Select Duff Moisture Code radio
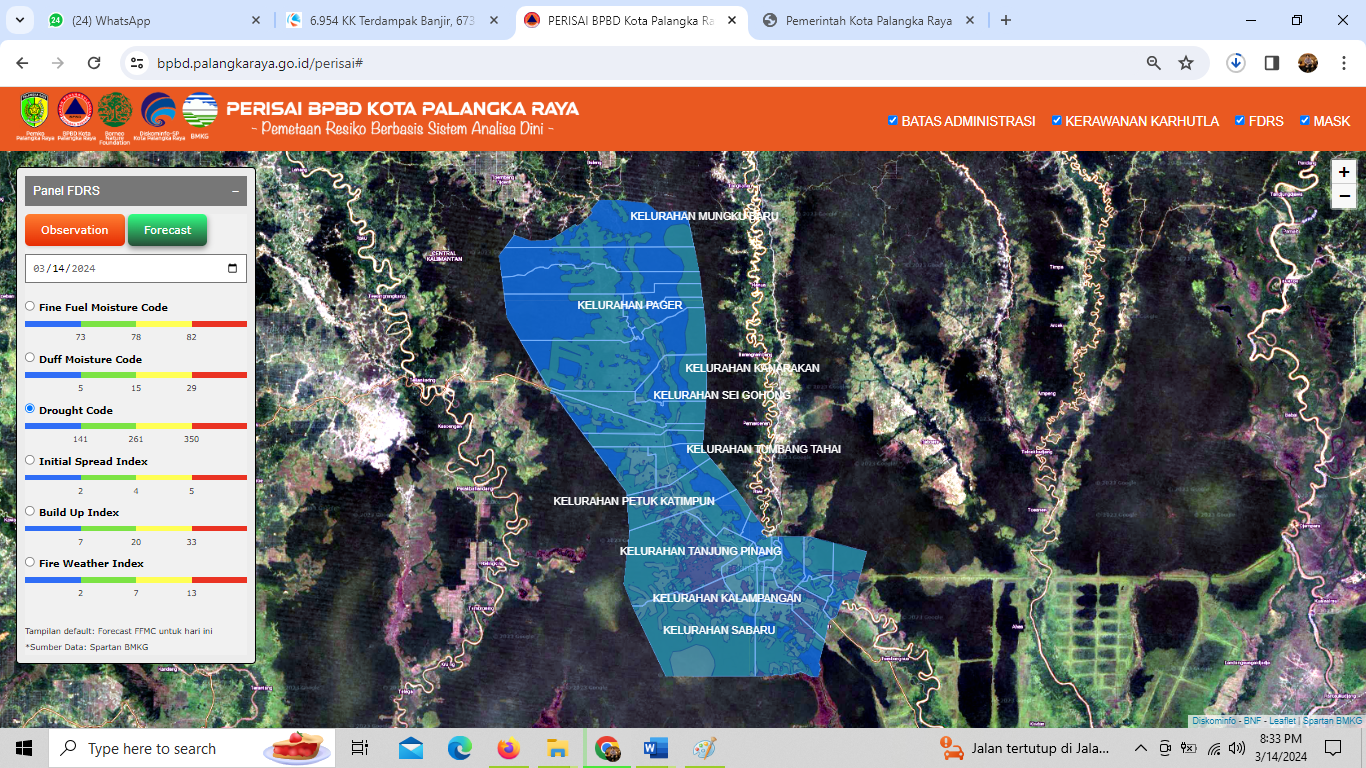This screenshot has width=1366, height=768. pos(30,357)
